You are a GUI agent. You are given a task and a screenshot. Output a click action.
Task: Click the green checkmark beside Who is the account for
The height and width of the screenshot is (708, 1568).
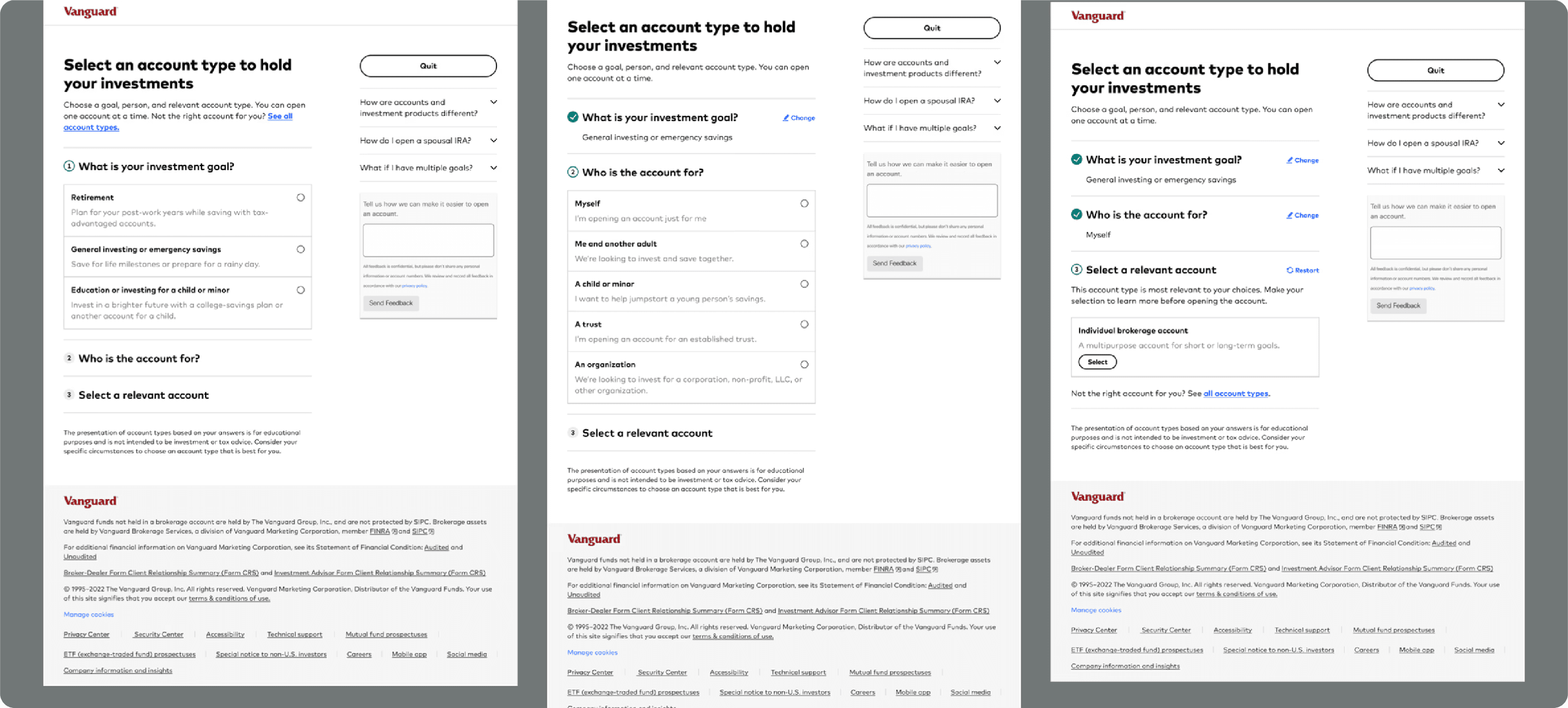[1076, 215]
